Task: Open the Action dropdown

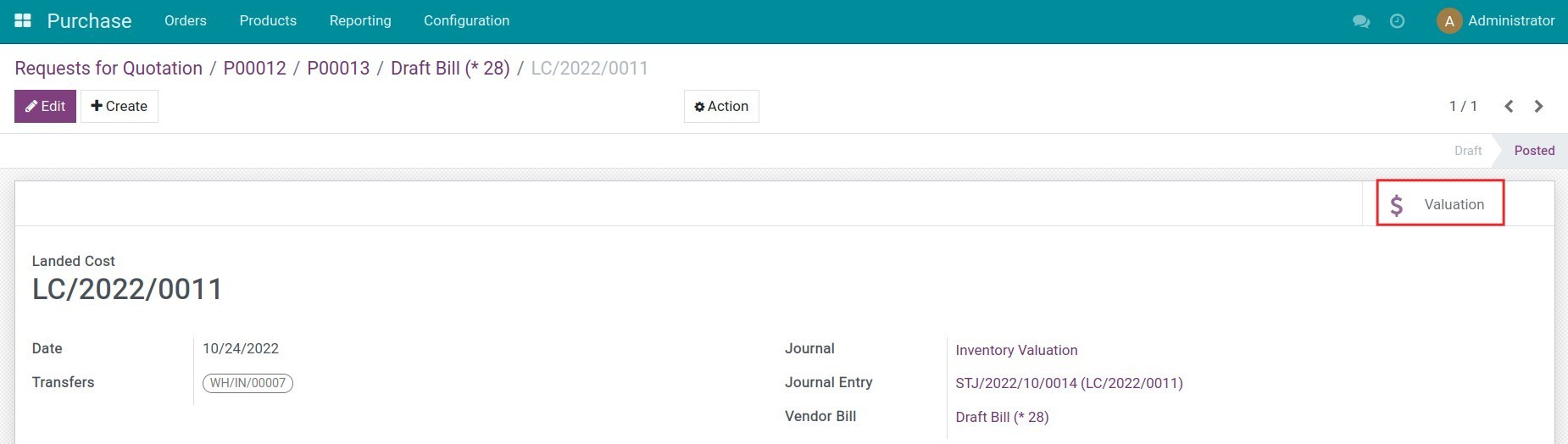Action: pos(721,106)
